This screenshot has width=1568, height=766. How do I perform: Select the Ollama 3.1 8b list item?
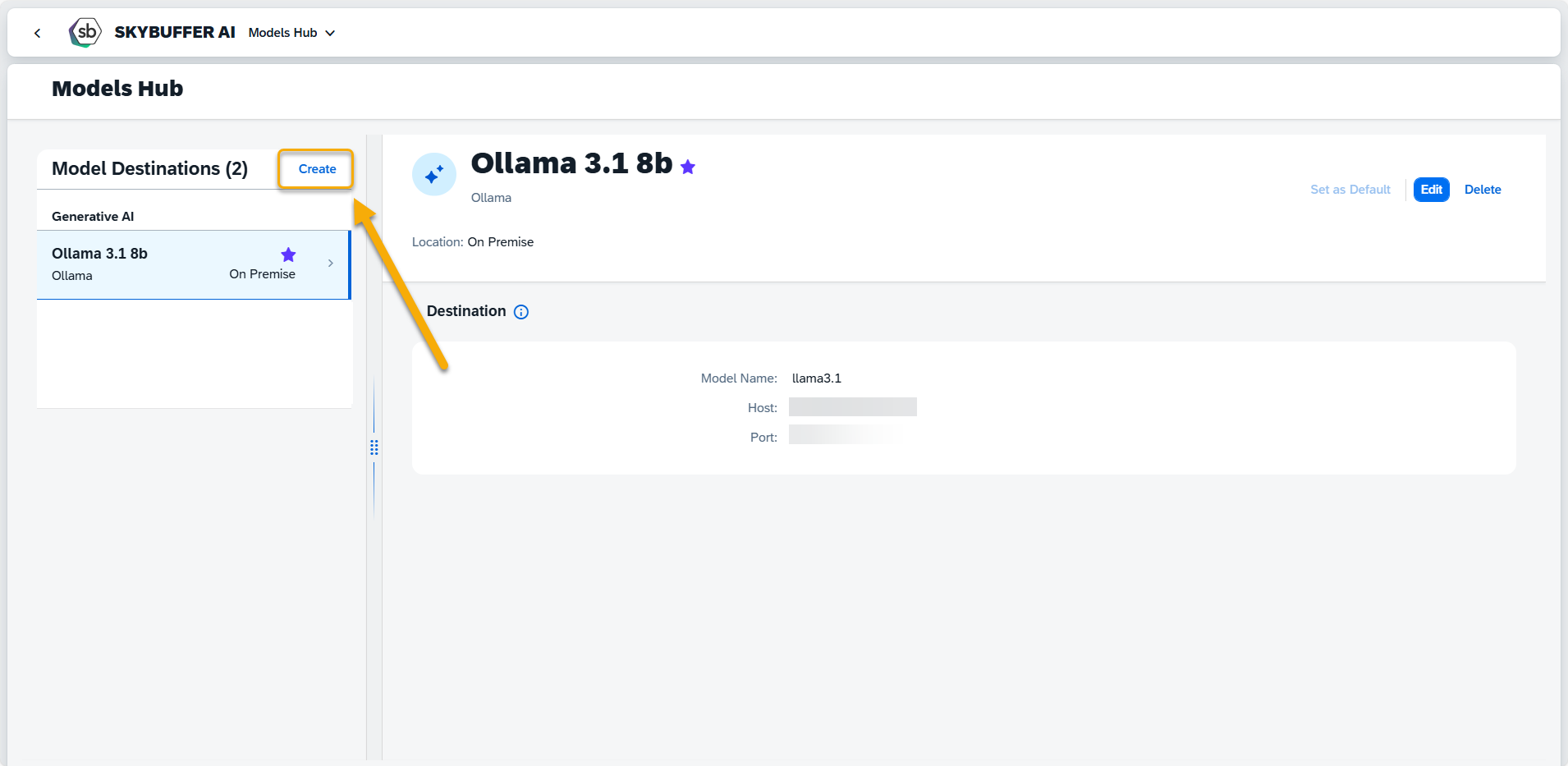click(194, 264)
